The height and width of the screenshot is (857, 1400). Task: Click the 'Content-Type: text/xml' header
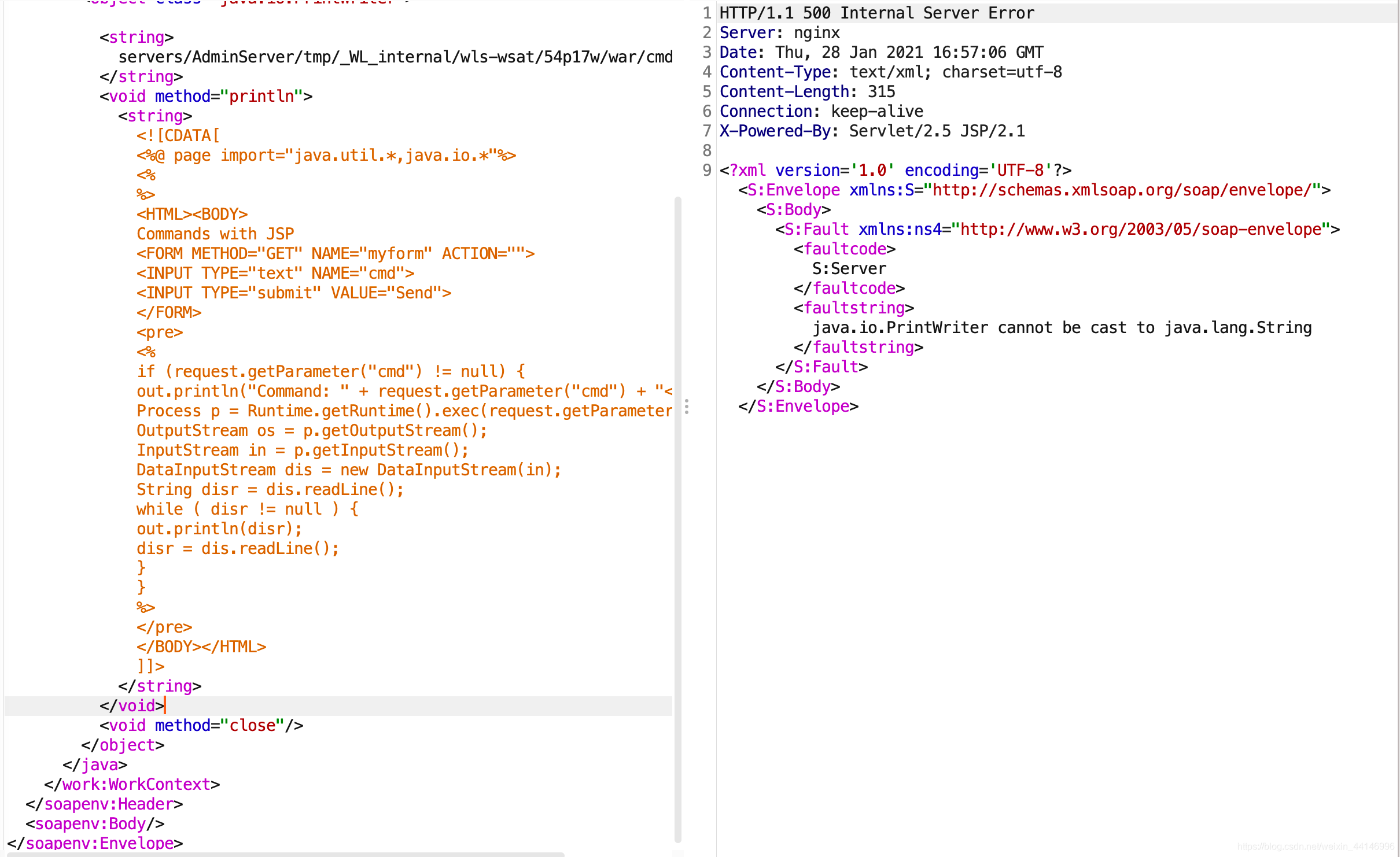click(890, 72)
